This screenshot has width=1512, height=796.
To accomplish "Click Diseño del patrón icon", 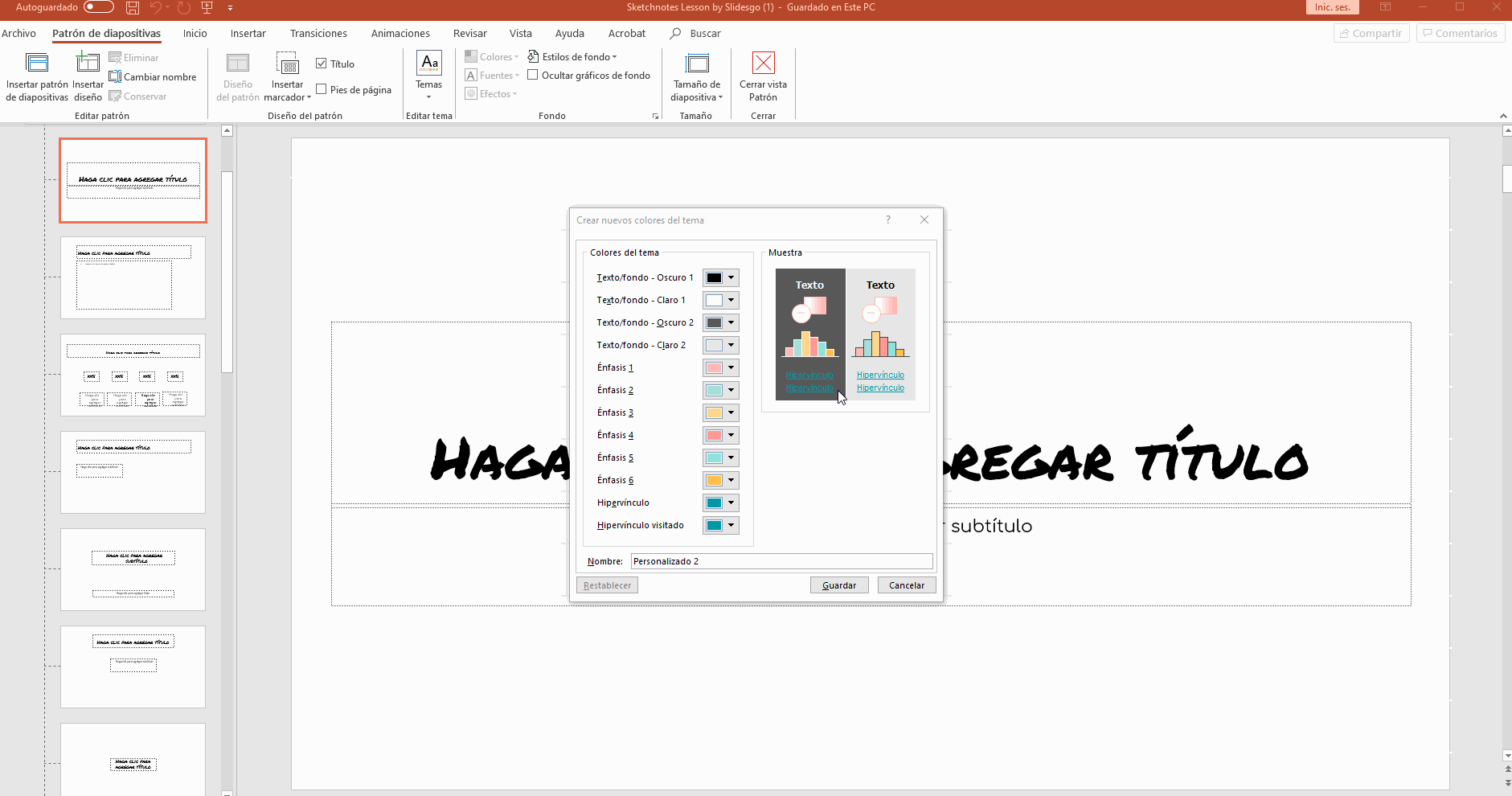I will click(238, 77).
